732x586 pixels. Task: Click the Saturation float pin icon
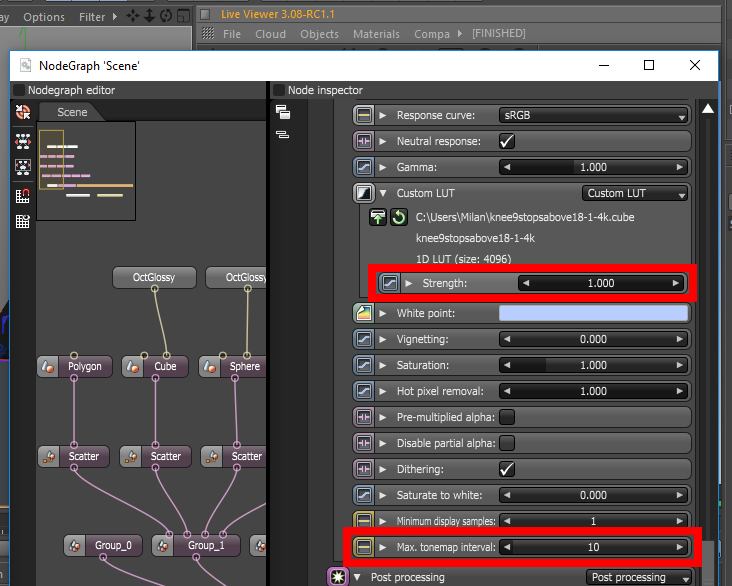(x=364, y=365)
